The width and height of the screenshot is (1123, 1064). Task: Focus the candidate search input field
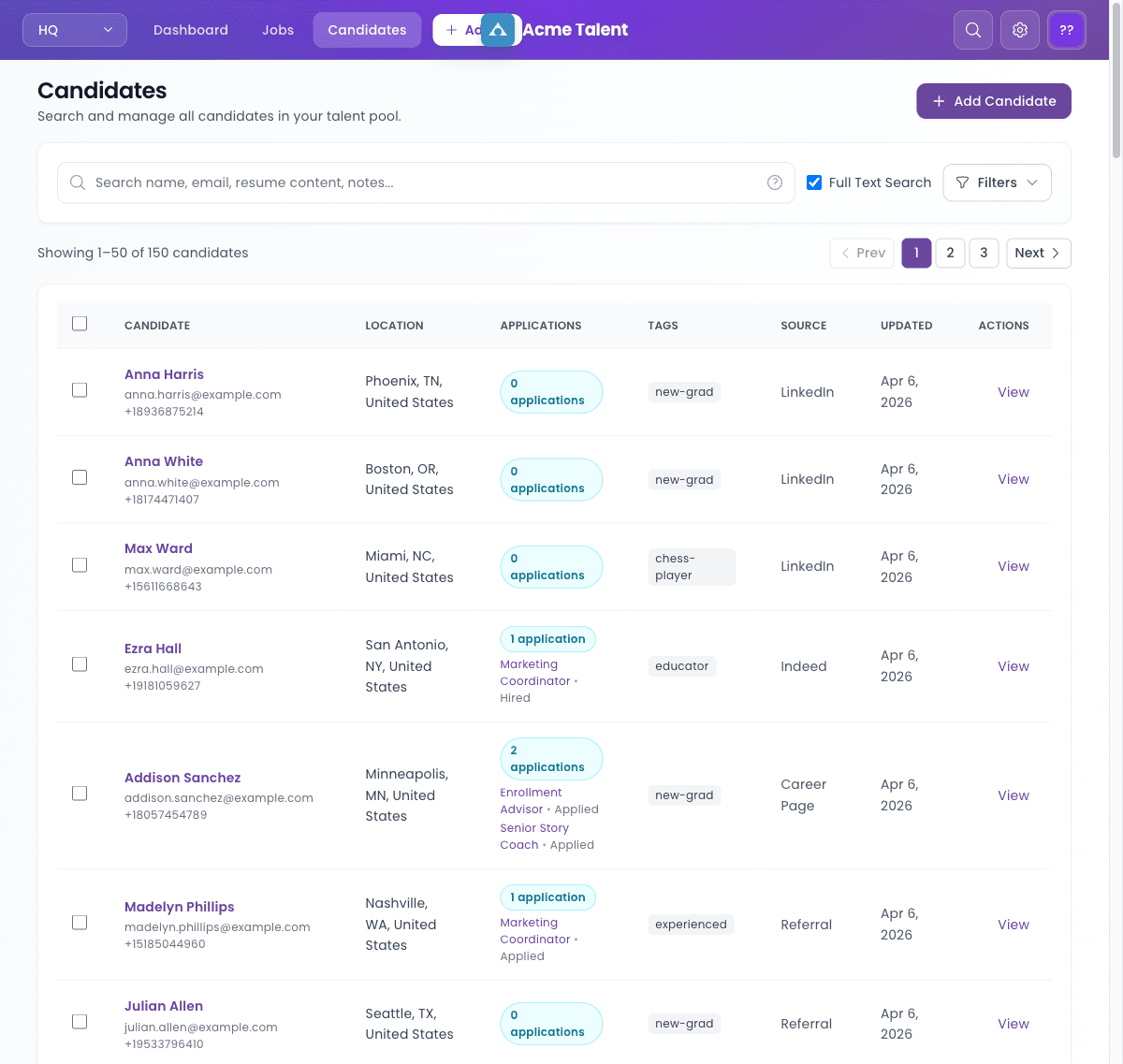(x=426, y=182)
